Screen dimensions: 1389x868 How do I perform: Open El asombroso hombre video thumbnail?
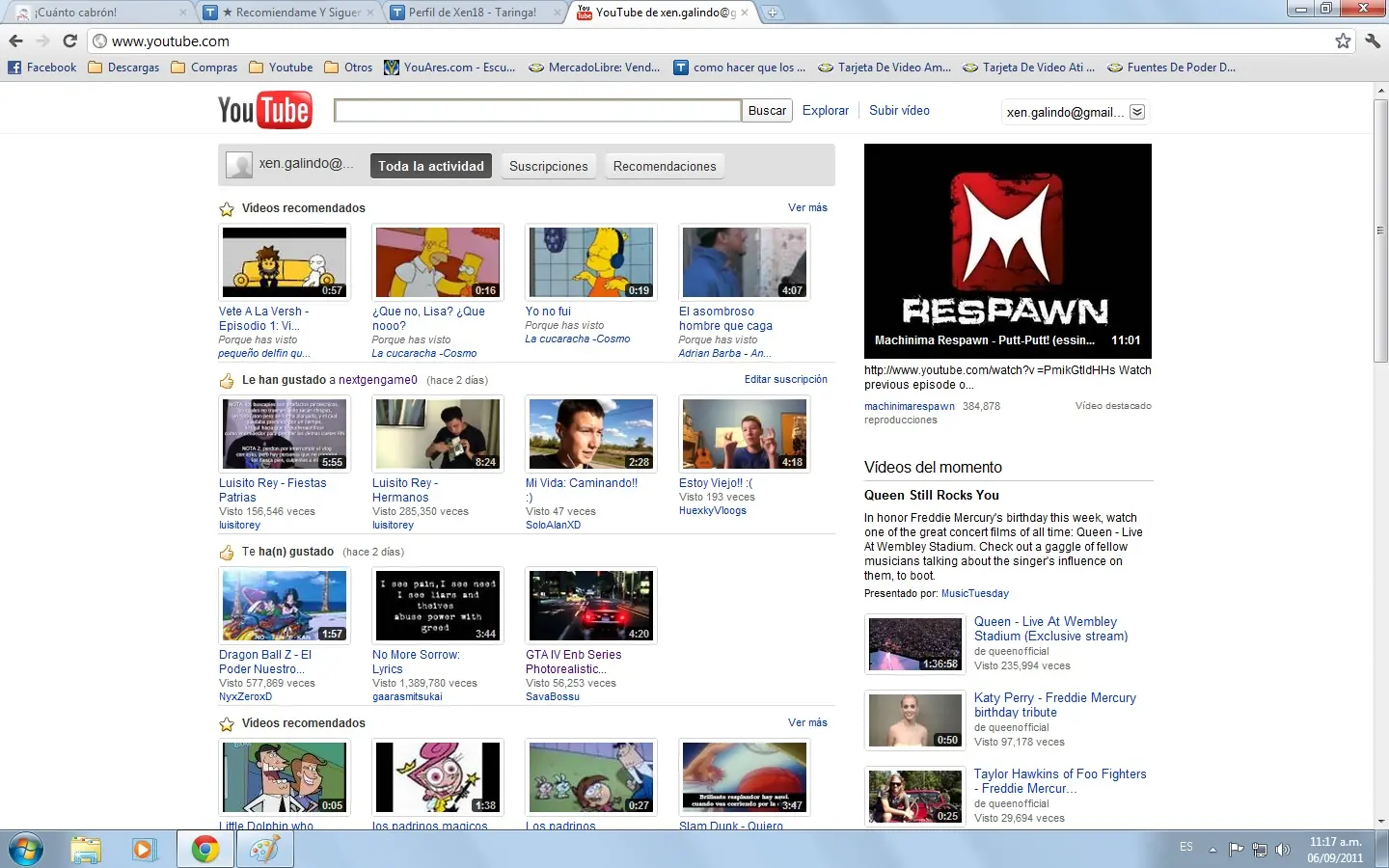pyautogui.click(x=745, y=262)
